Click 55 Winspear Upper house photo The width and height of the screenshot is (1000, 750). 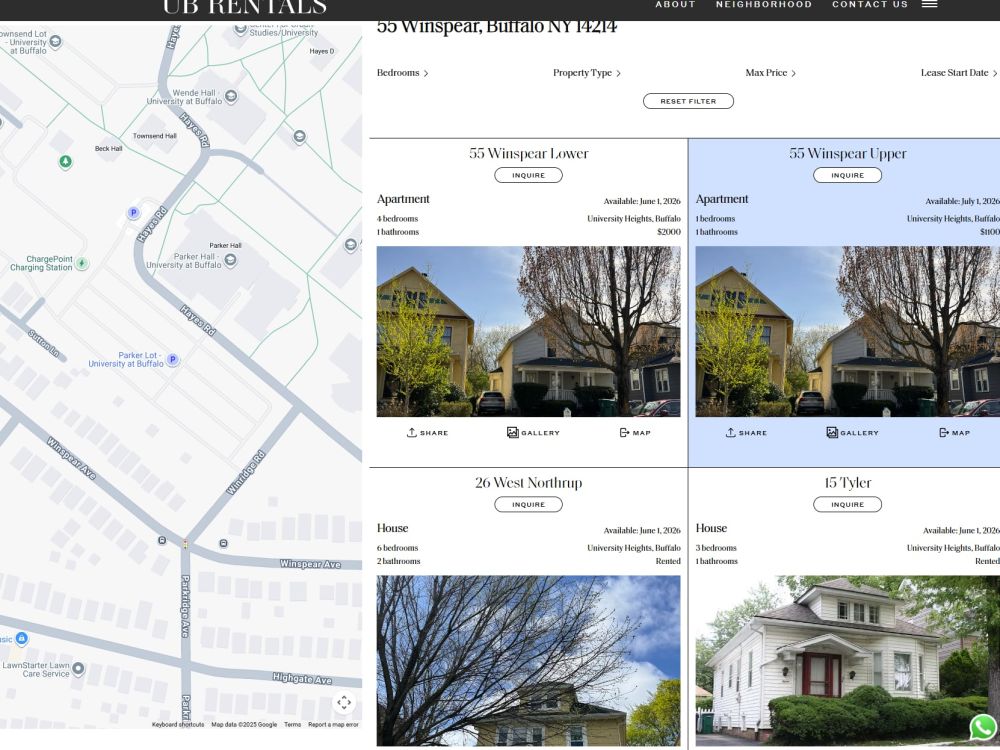[848, 332]
